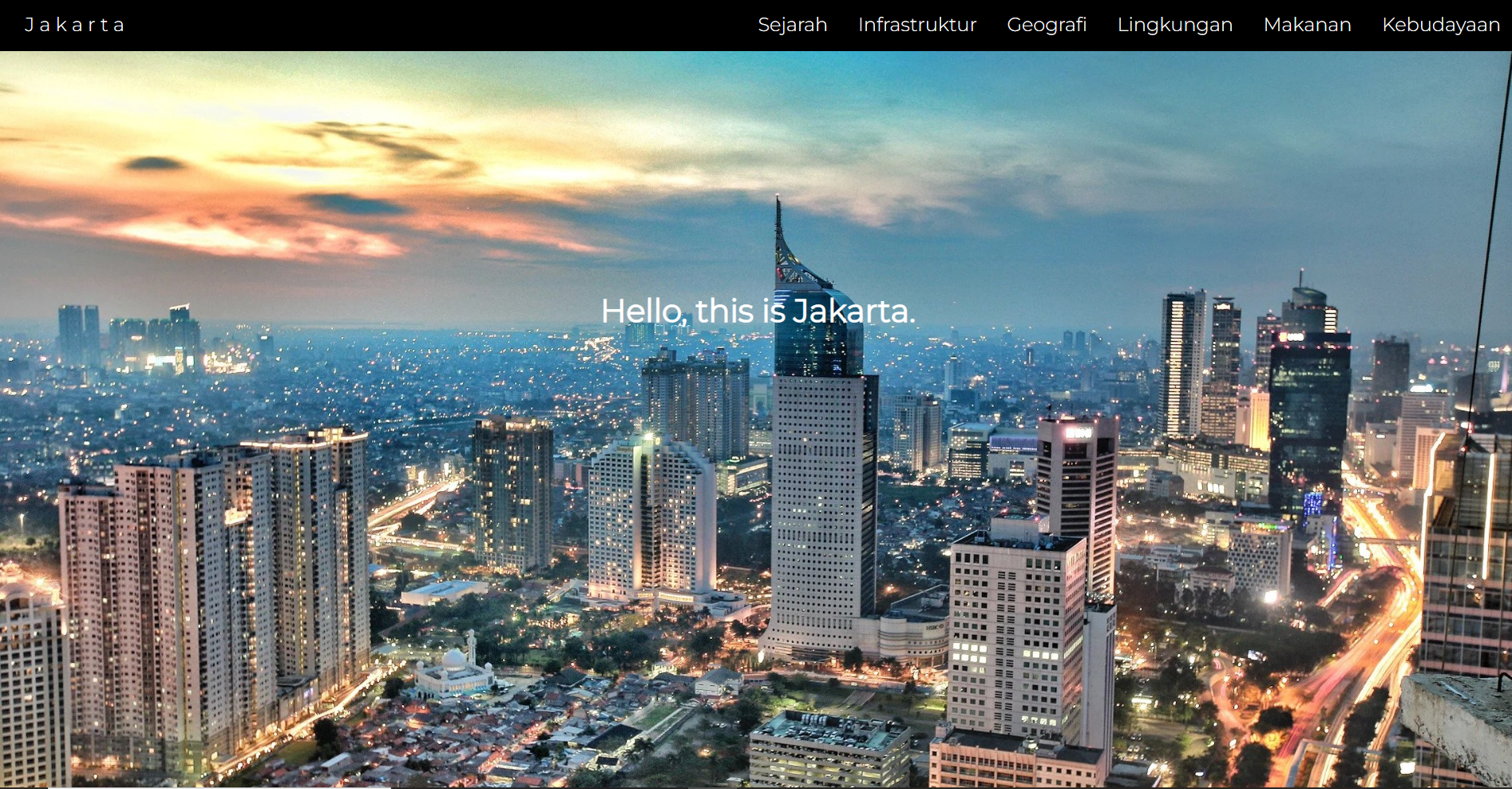This screenshot has width=1512, height=789.
Task: Choose Kebudayaan from the top navigation
Action: 1440,25
